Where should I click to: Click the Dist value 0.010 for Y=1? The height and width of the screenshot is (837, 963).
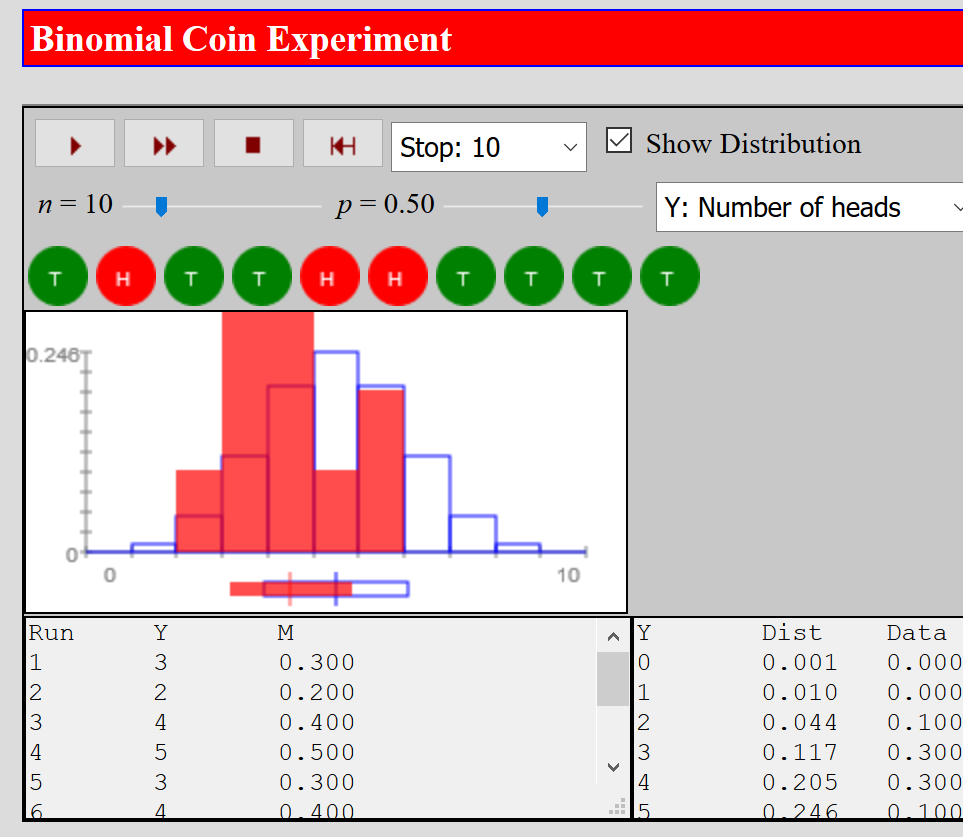click(800, 693)
